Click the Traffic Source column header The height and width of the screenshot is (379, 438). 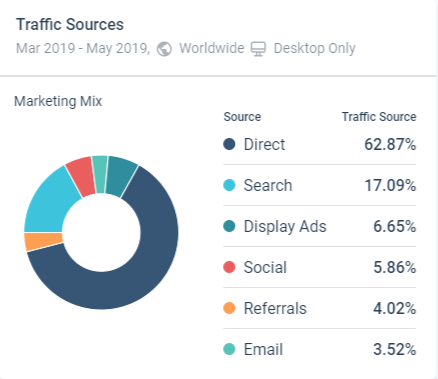[379, 117]
